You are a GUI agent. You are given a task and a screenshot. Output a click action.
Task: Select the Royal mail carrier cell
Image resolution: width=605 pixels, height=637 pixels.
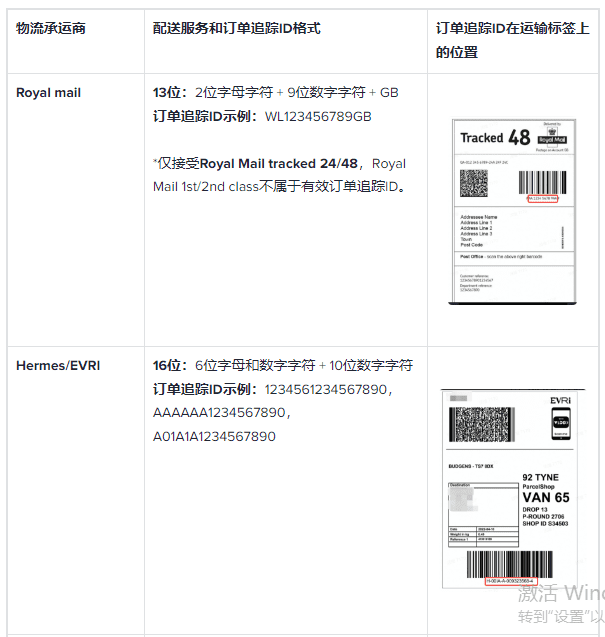coord(76,210)
